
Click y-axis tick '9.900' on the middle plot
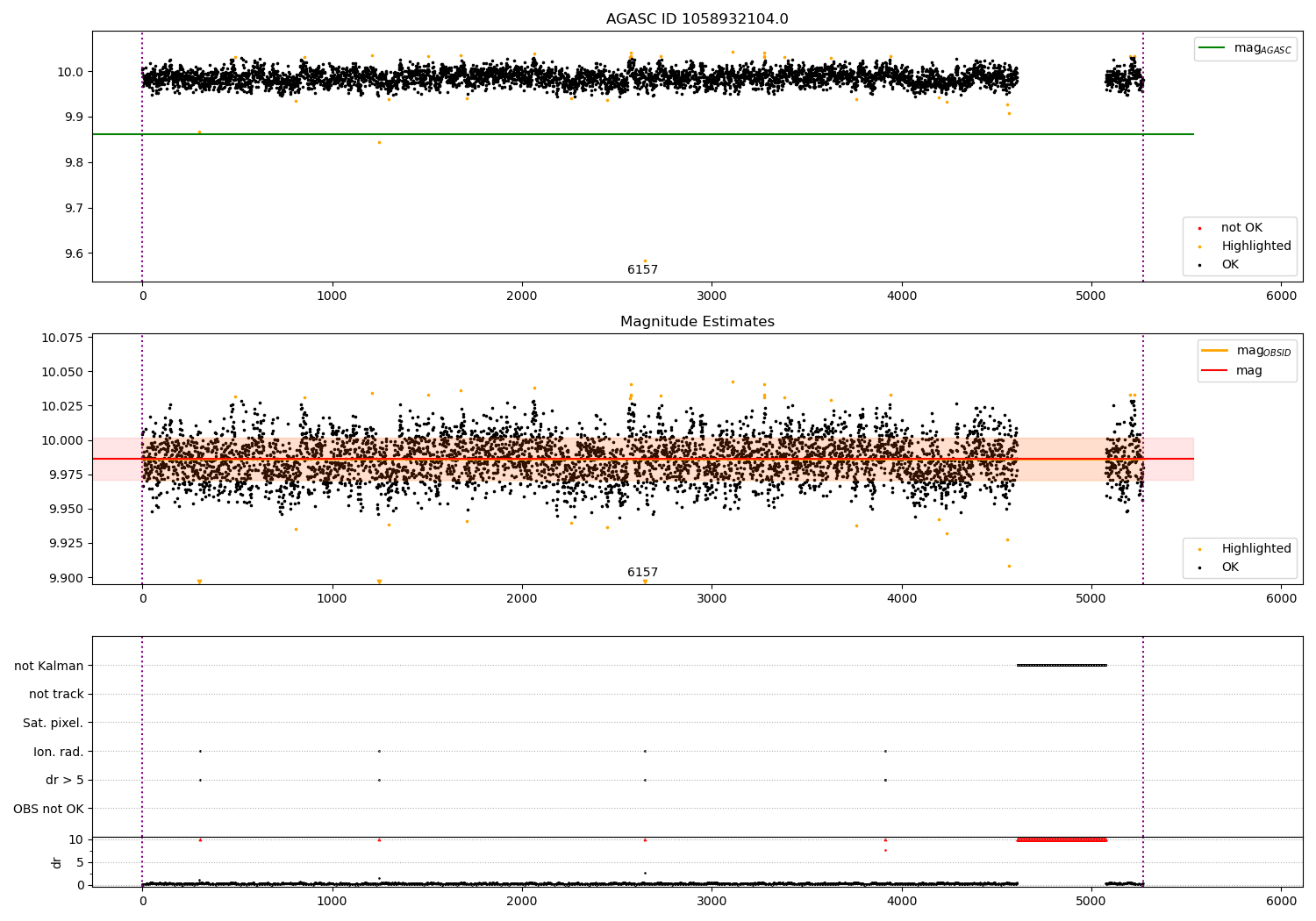point(67,578)
